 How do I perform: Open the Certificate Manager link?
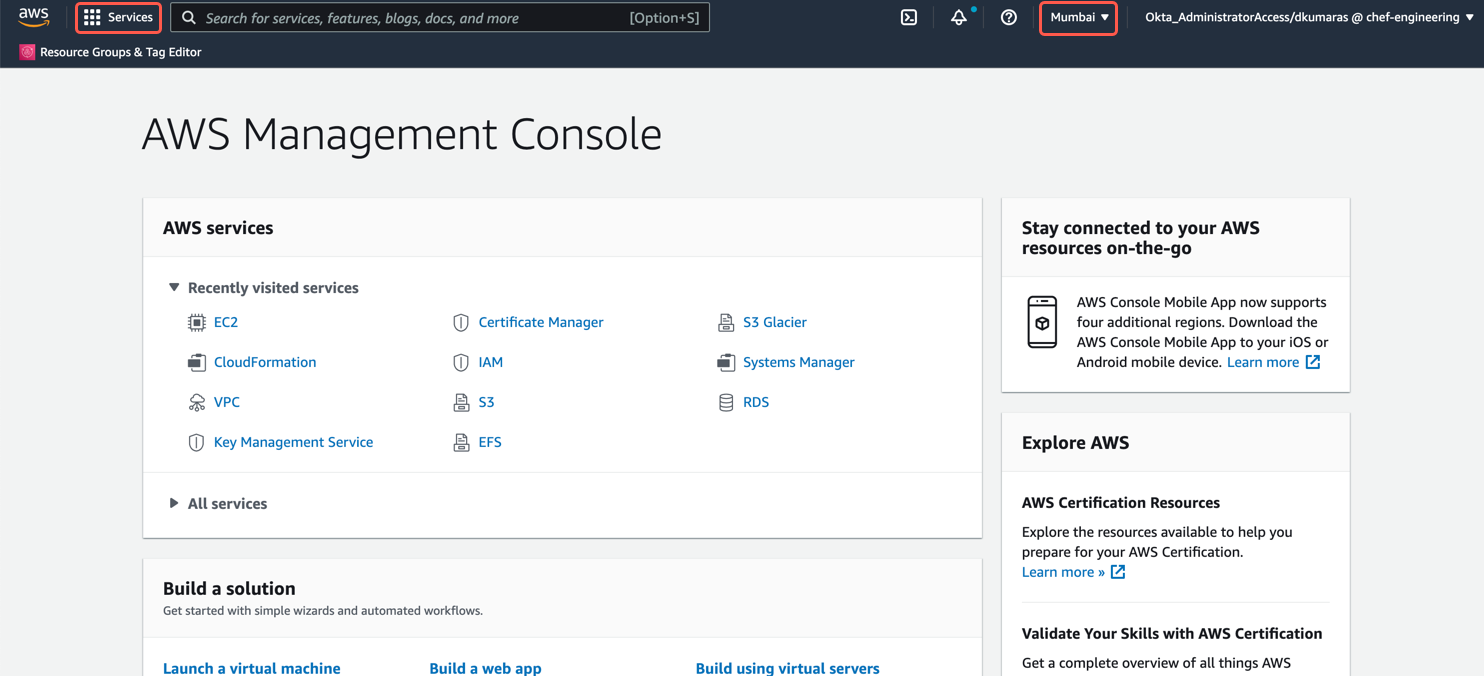click(x=540, y=322)
